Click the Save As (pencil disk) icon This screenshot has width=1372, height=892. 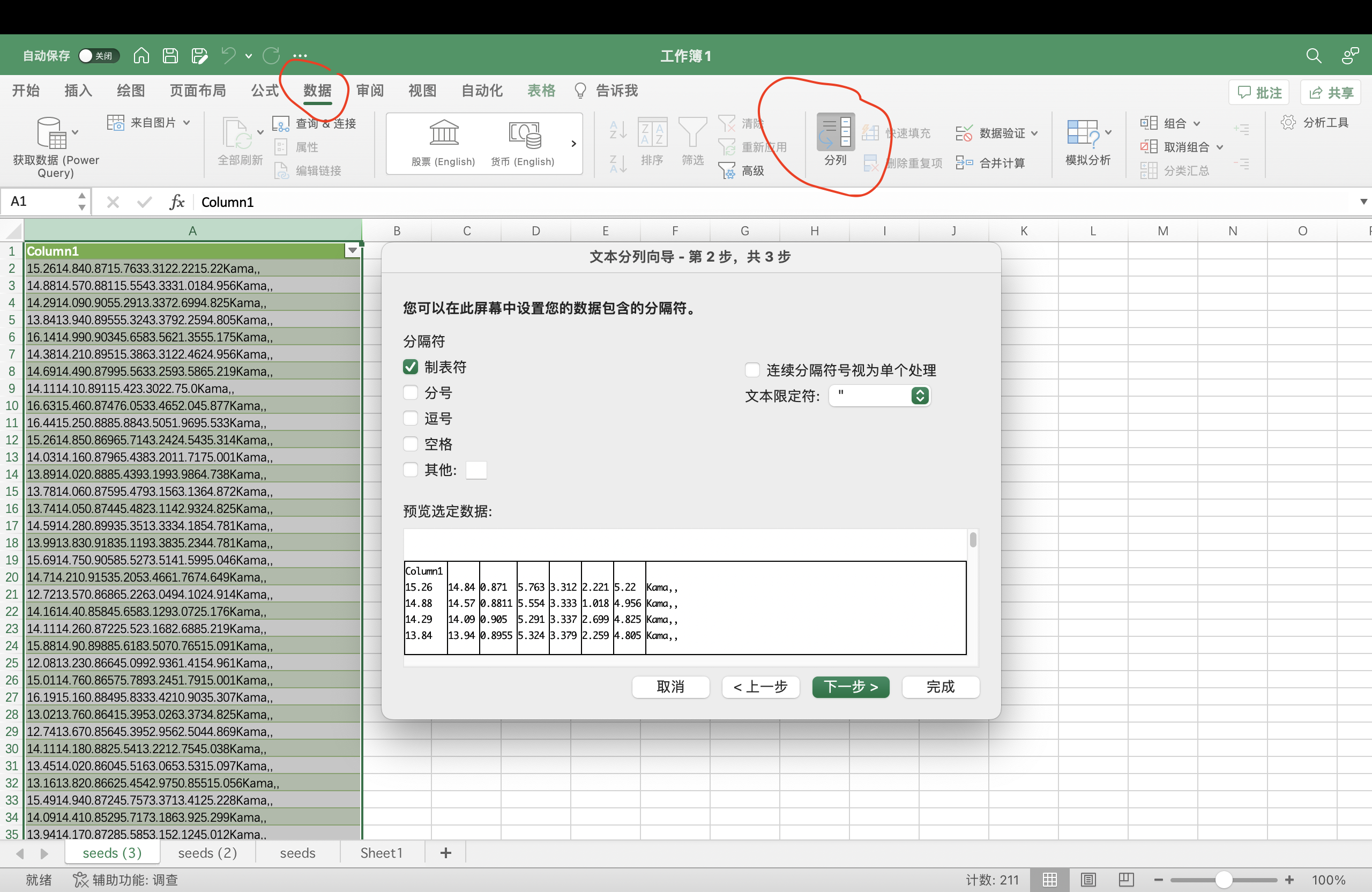pyautogui.click(x=199, y=56)
